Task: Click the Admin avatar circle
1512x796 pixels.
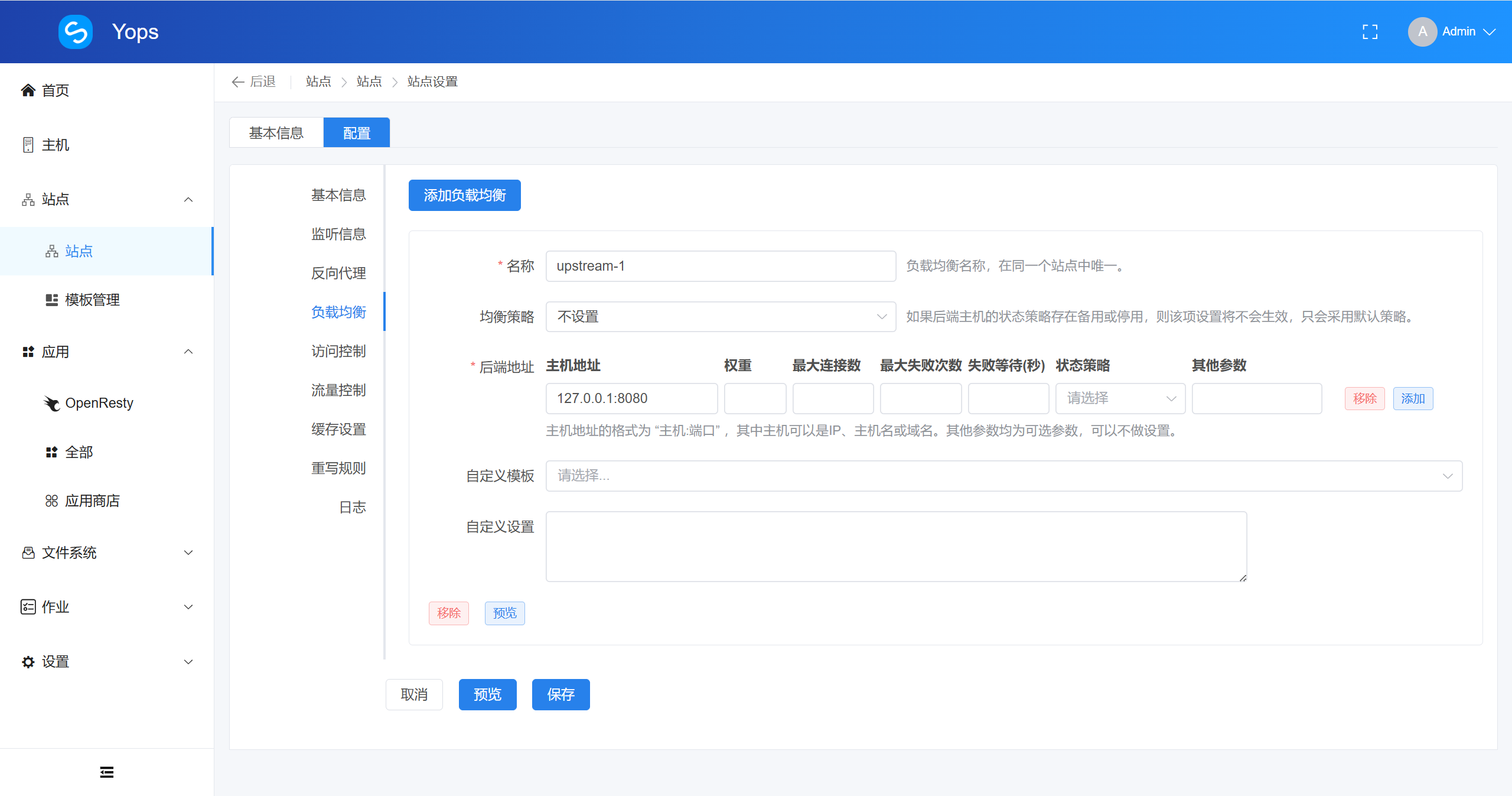Action: [1422, 32]
